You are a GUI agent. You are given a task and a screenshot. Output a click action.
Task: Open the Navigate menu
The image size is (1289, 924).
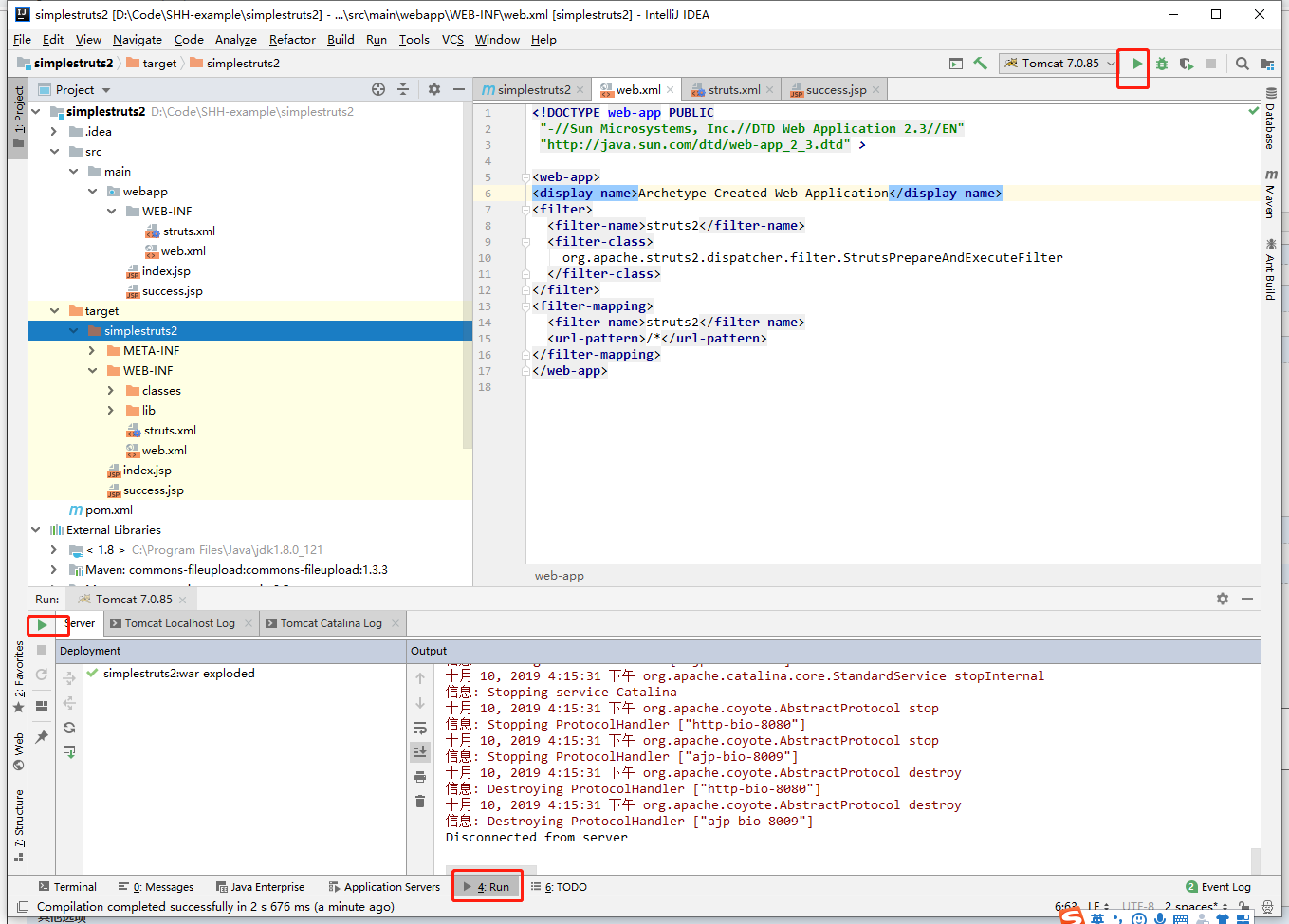[138, 40]
